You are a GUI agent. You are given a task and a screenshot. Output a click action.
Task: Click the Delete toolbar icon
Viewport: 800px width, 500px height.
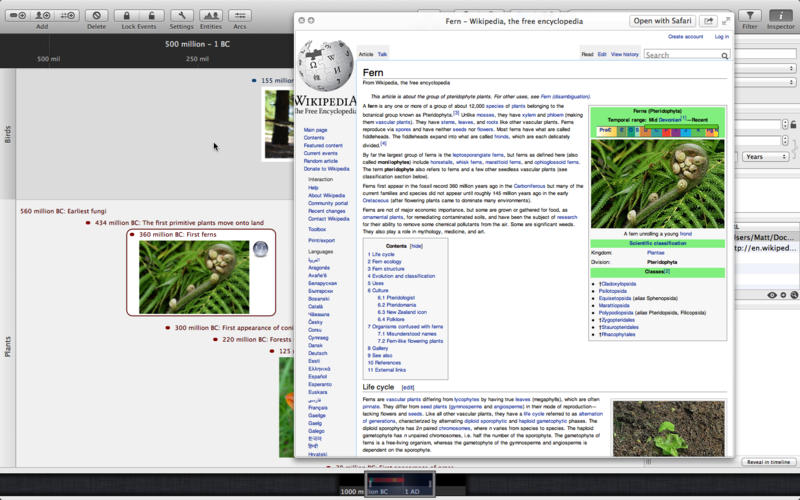97,16
